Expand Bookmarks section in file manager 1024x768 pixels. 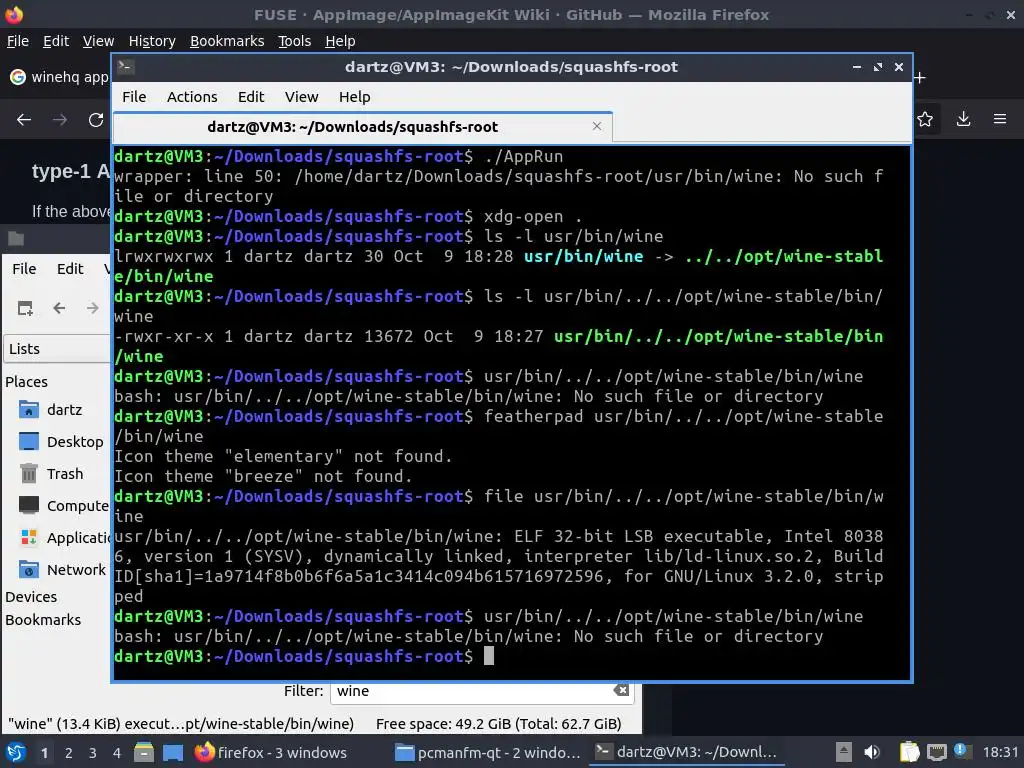43,620
